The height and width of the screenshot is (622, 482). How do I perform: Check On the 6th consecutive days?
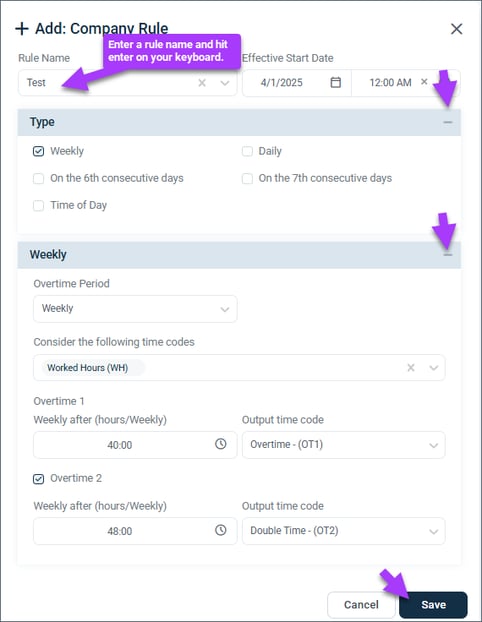(38, 179)
